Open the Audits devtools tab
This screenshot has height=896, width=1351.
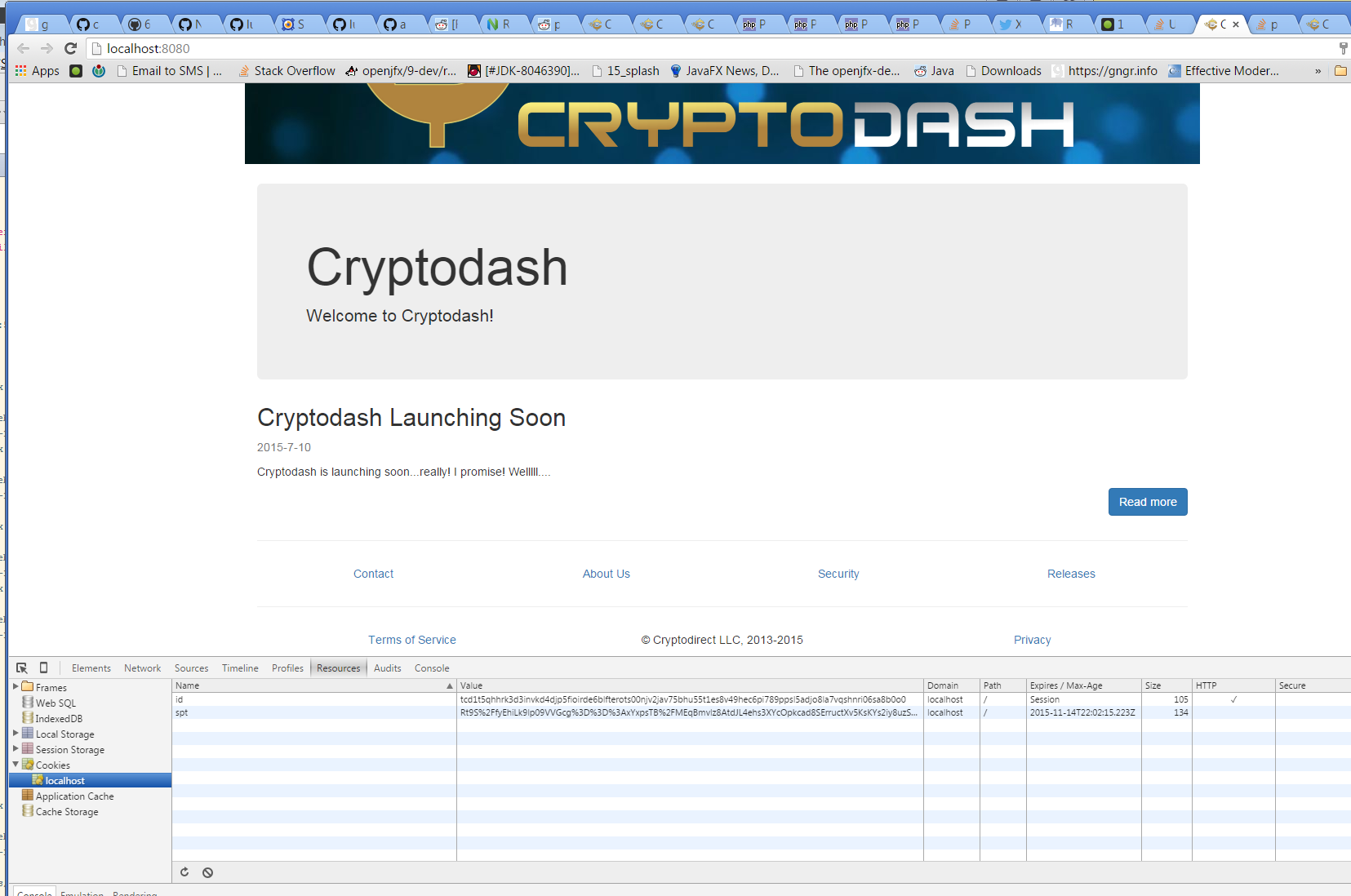(x=388, y=668)
